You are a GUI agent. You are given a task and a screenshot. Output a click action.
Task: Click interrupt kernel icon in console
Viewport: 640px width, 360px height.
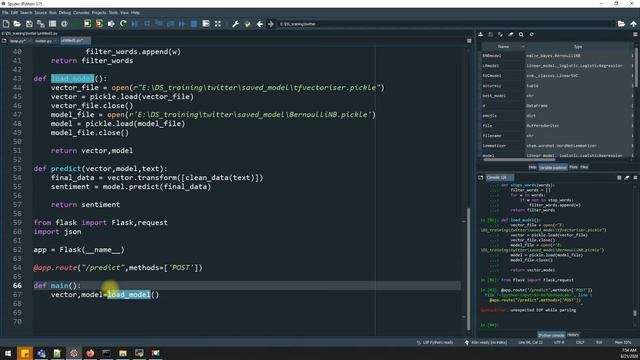619,178
